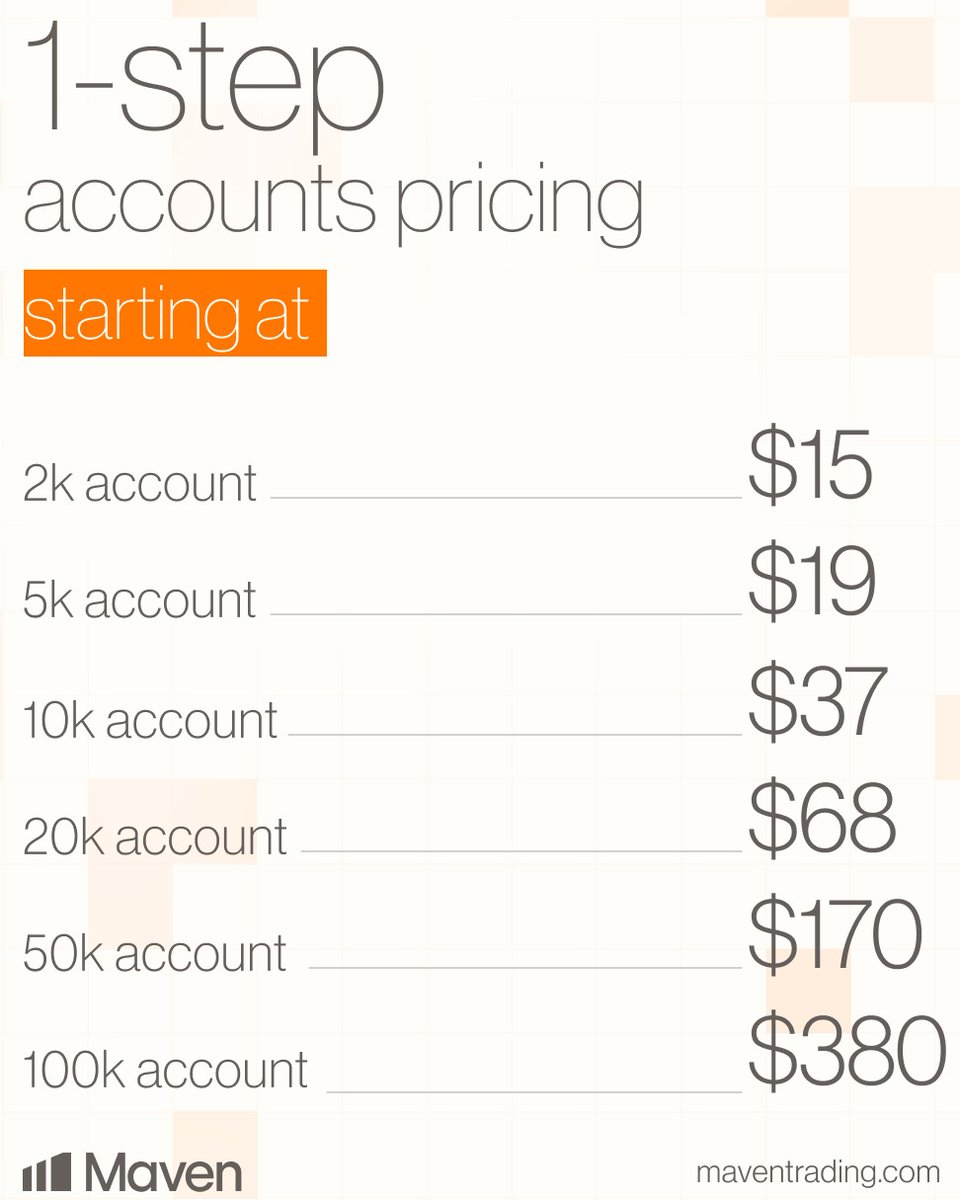Select the 100k account label
Viewport: 960px width, 1200px height.
[x=165, y=1070]
